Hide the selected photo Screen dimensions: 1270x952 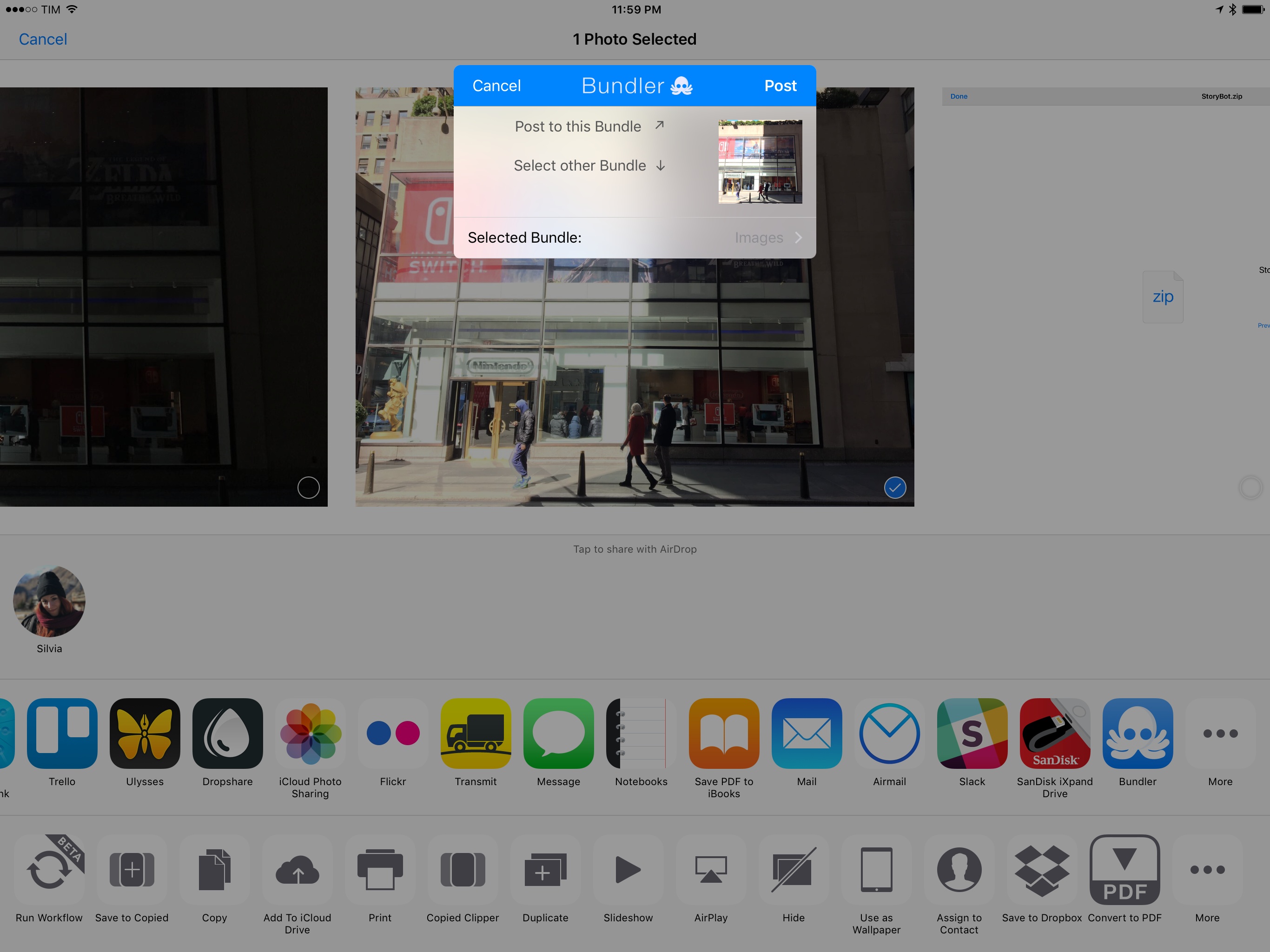pyautogui.click(x=794, y=869)
